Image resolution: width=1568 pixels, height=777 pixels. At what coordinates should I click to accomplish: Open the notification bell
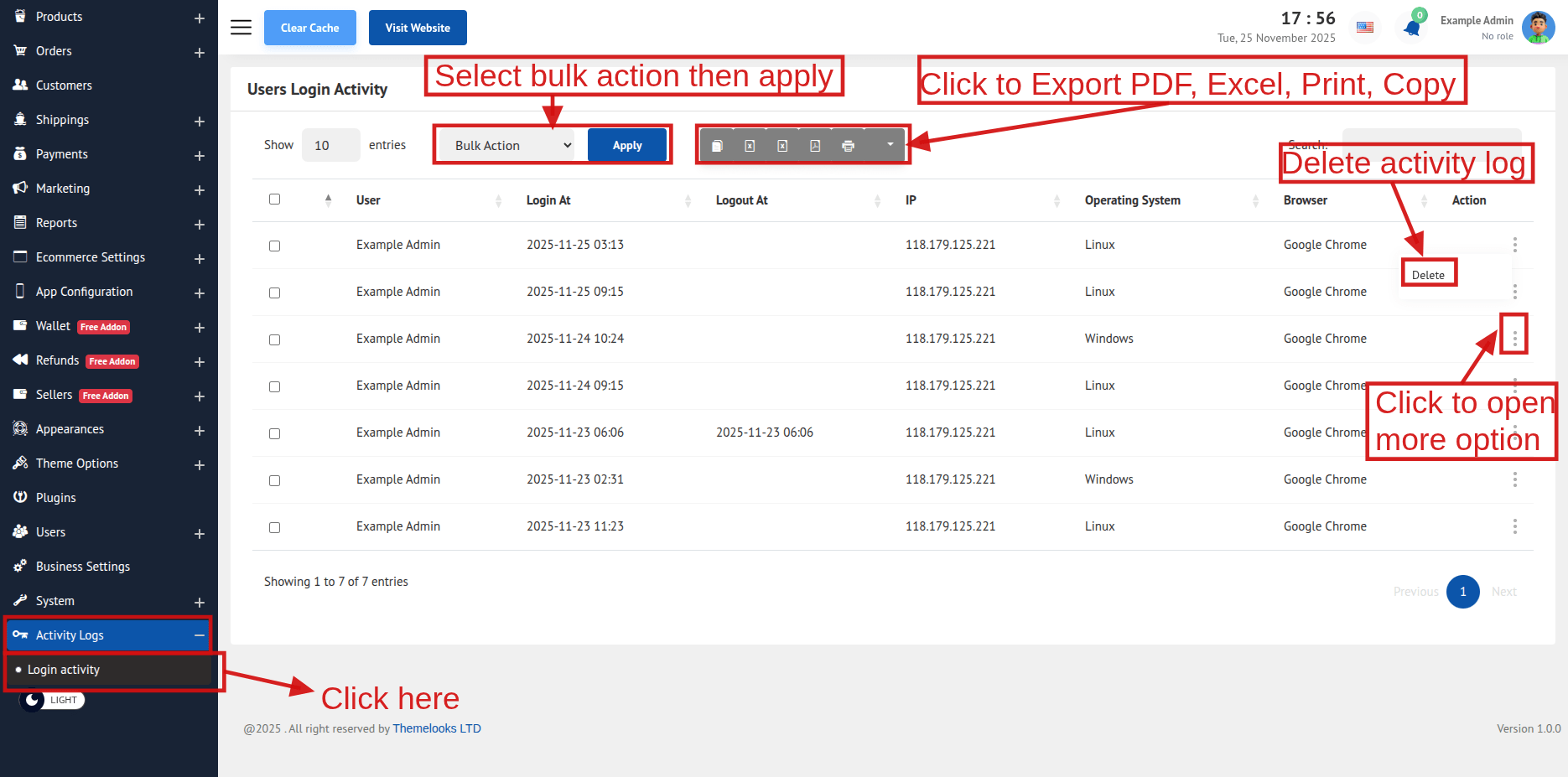(1412, 28)
